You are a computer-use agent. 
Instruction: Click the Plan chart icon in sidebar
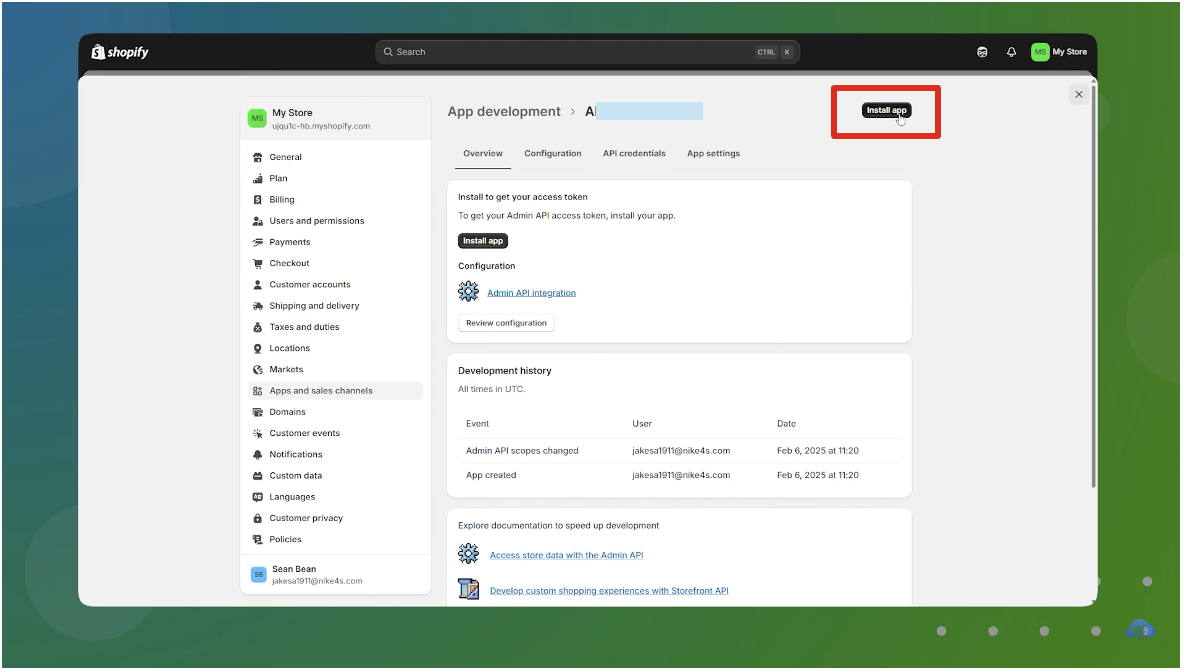257,178
